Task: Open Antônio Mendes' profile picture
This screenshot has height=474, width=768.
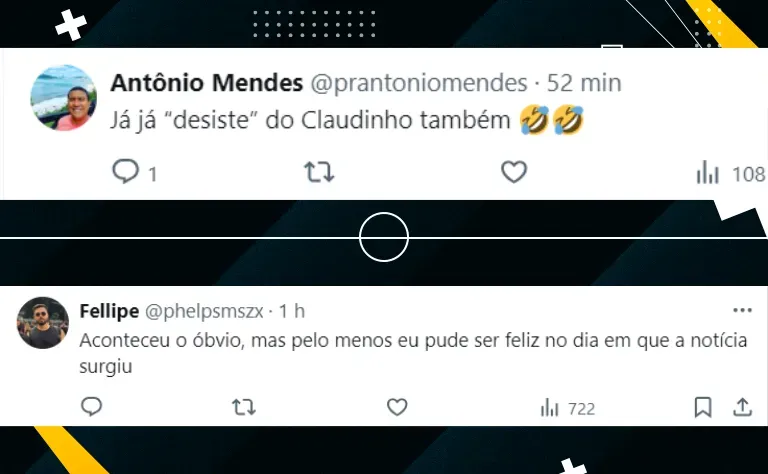Action: tap(63, 97)
